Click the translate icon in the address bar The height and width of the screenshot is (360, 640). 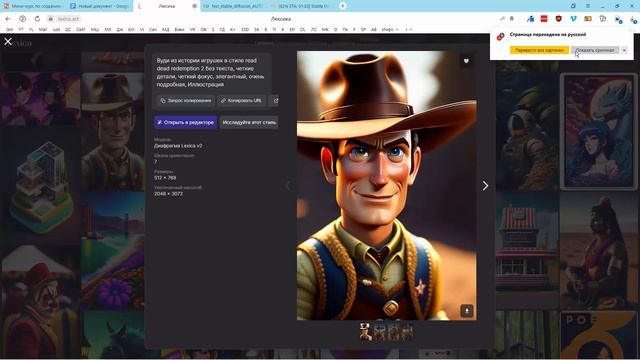(x=502, y=19)
